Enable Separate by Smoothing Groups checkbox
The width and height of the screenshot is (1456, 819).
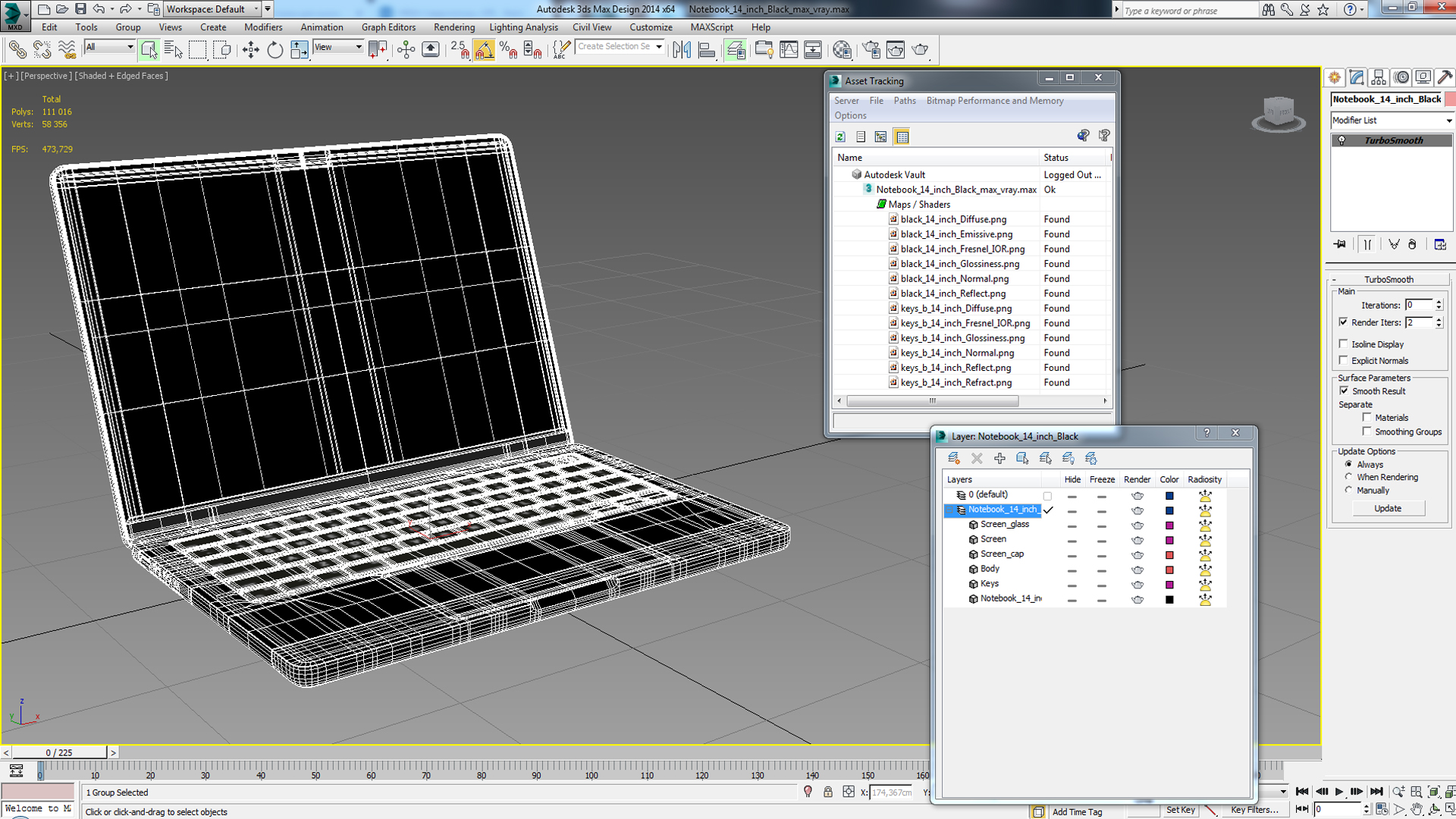click(1367, 431)
